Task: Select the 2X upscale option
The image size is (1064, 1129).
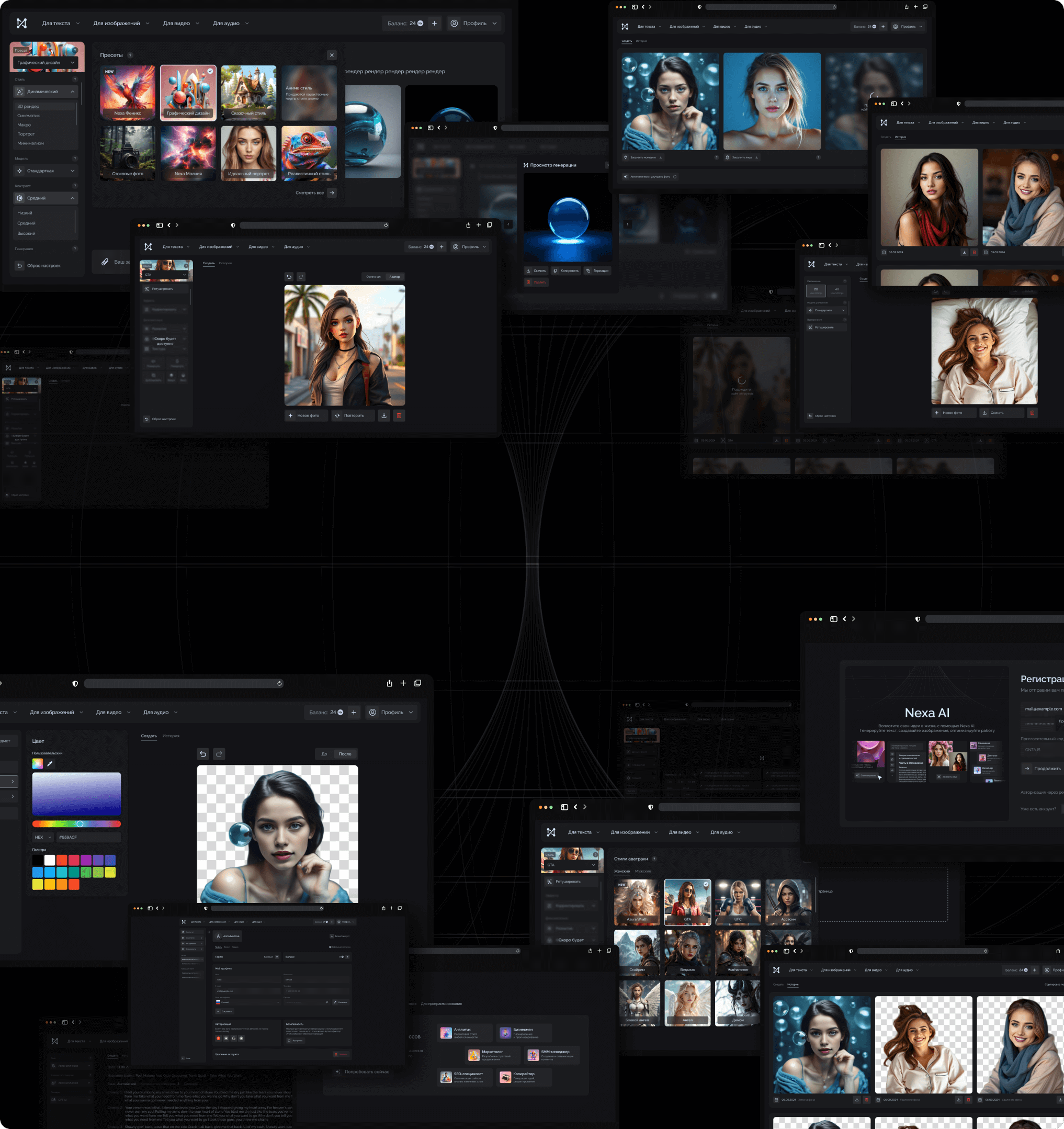Action: [x=816, y=290]
